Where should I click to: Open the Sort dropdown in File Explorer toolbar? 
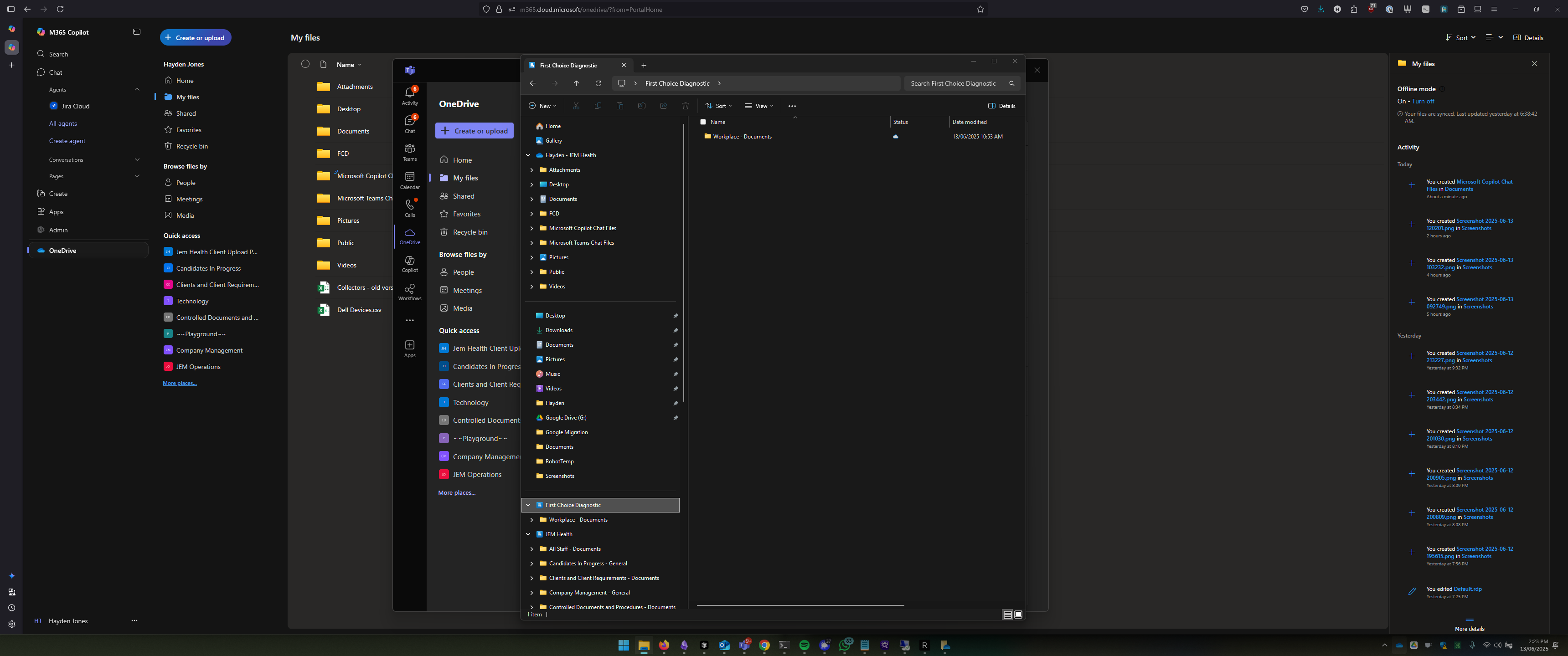tap(718, 106)
